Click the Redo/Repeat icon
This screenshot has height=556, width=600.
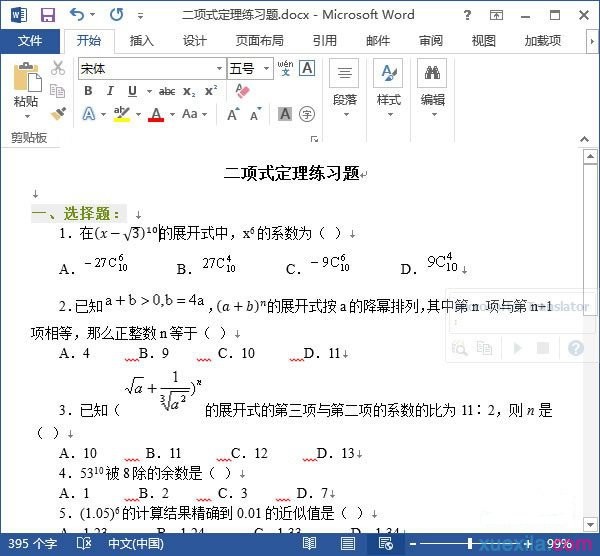(x=116, y=15)
